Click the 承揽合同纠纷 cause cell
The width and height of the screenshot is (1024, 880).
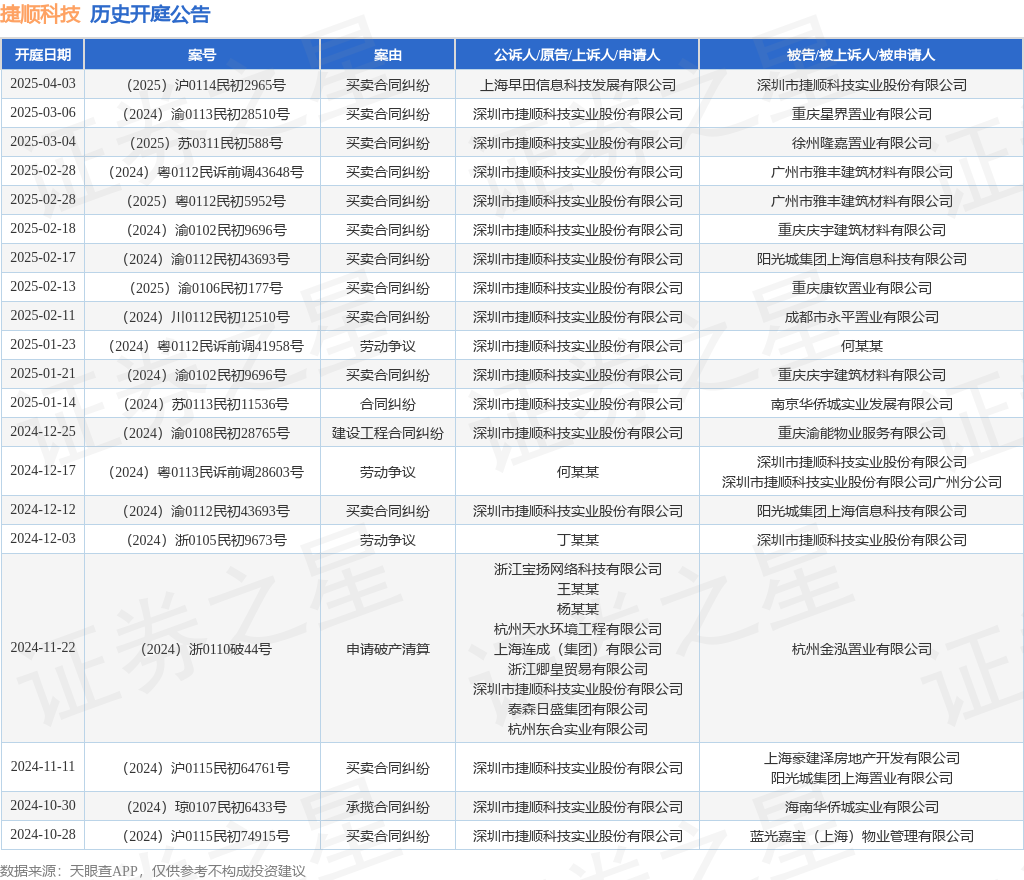[388, 807]
